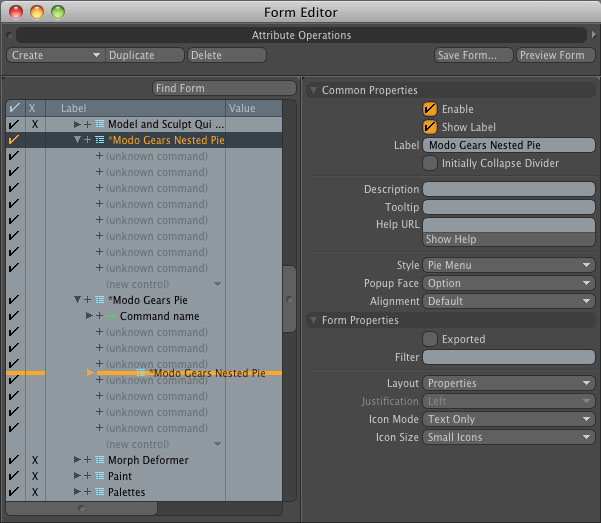This screenshot has height=523, width=601.
Task: Toggle enable checkmark on Morph Deformer row
Action: click(14, 460)
